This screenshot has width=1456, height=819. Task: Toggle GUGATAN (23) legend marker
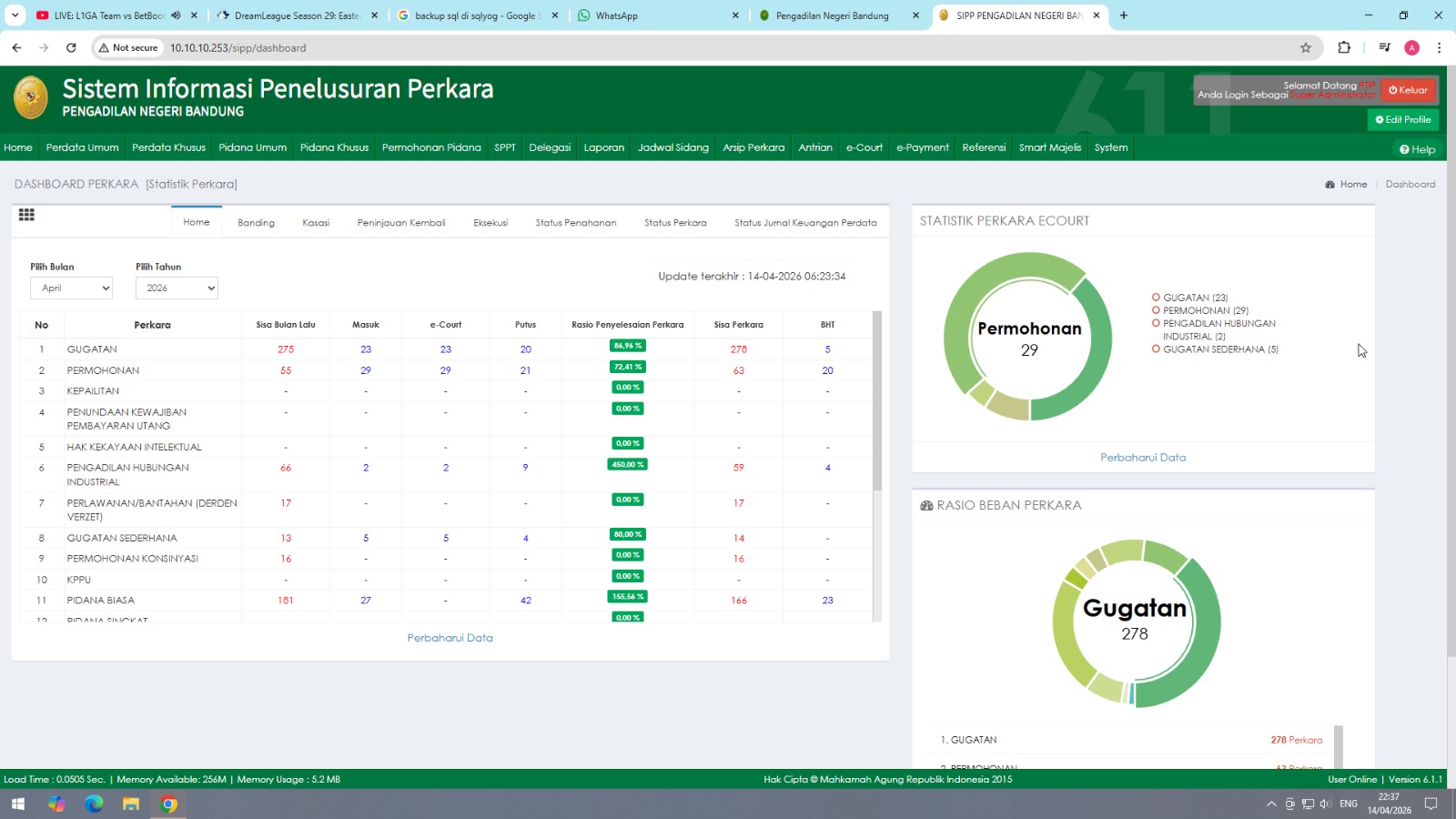pyautogui.click(x=1156, y=298)
